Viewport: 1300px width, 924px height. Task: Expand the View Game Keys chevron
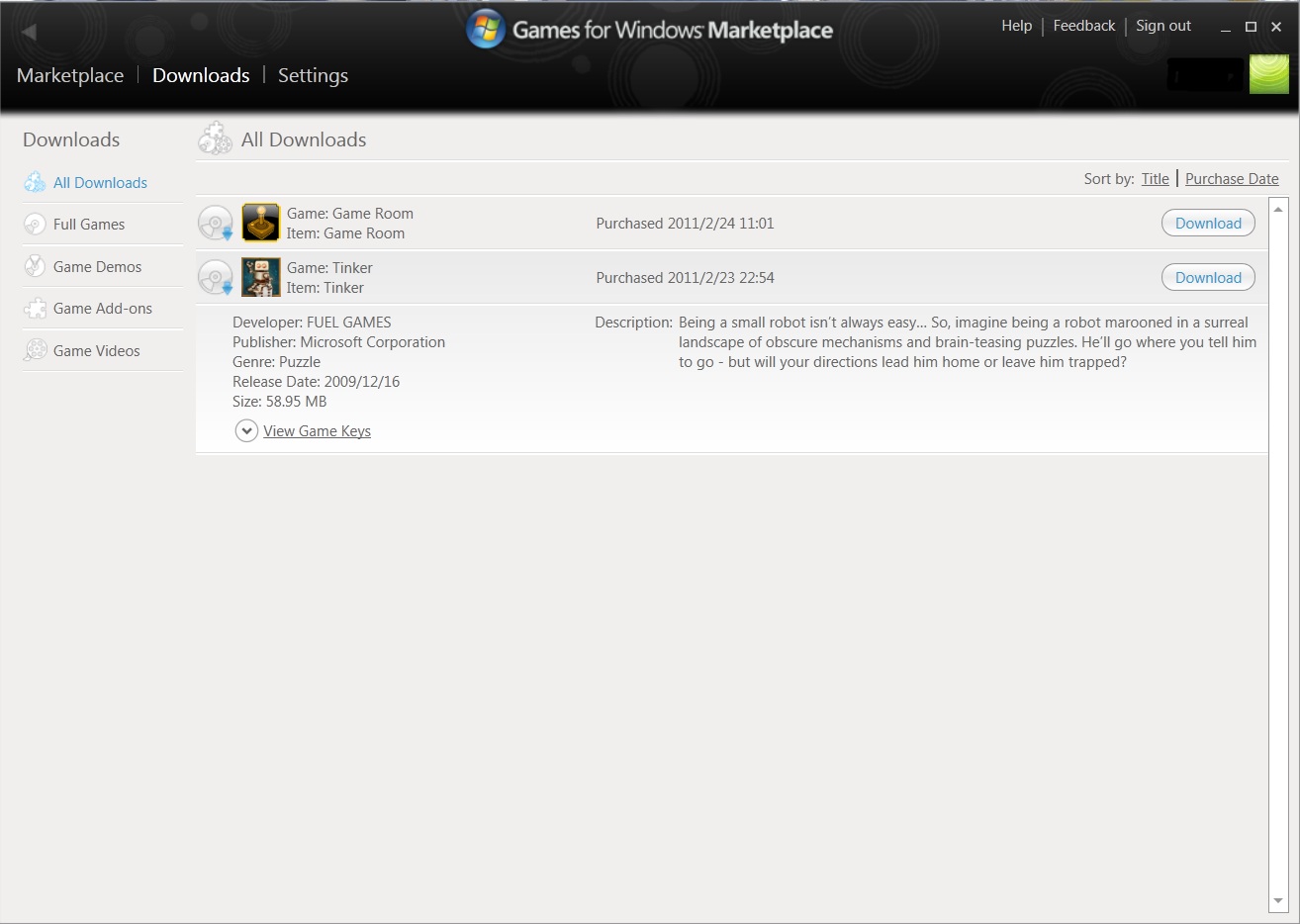point(246,431)
